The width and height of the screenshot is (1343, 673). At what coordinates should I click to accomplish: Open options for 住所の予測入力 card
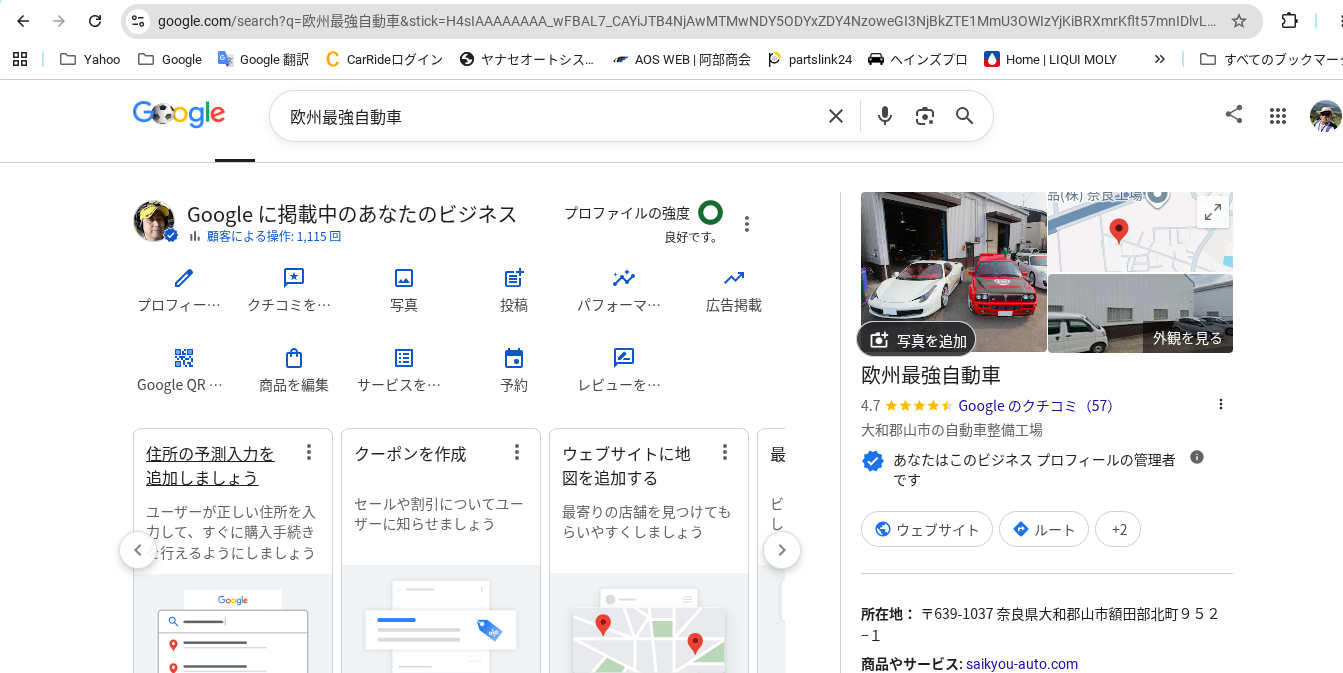(309, 452)
